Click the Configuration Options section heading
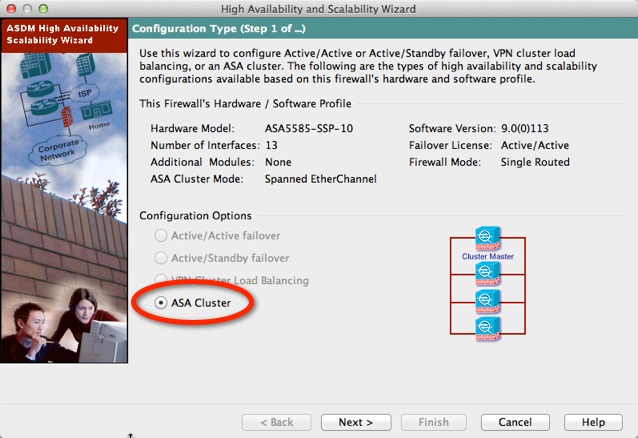The image size is (638, 438). pos(195,216)
